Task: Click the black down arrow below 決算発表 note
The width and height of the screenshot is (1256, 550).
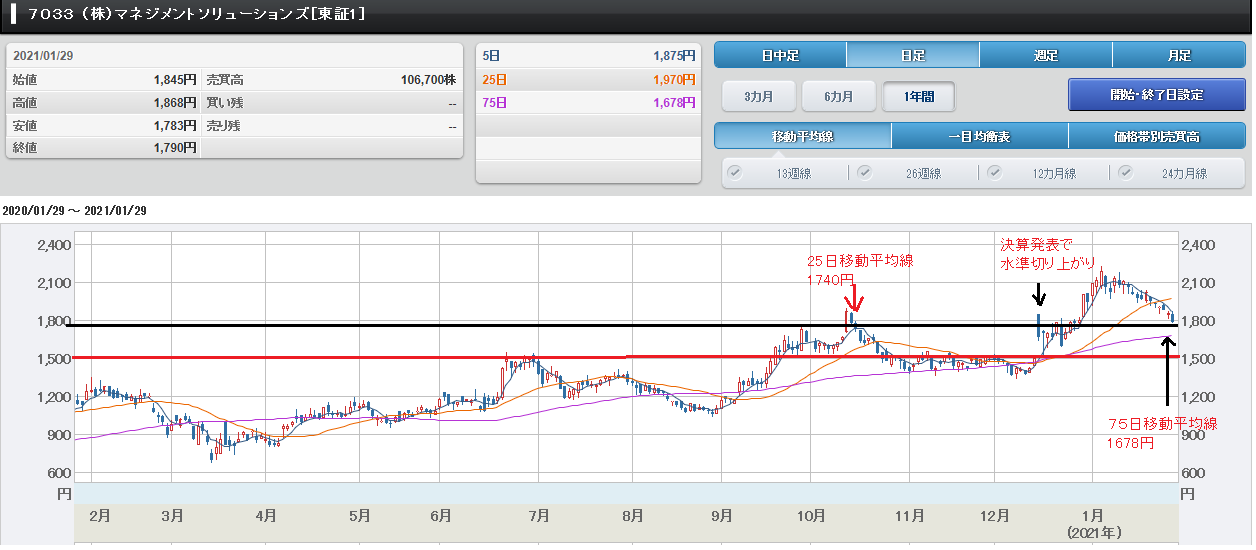Action: (1039, 294)
